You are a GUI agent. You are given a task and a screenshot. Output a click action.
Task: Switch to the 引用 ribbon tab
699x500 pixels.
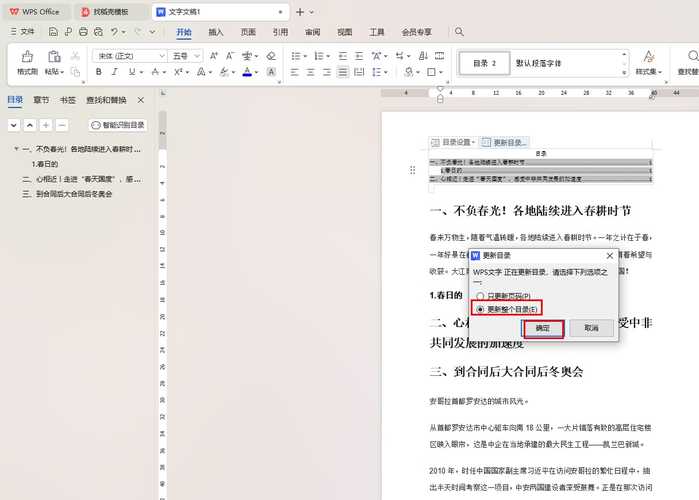click(x=280, y=32)
